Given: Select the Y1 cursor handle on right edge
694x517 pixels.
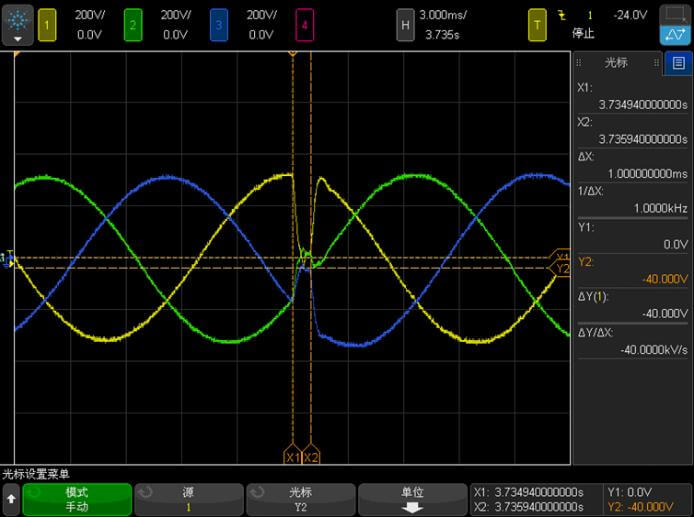Looking at the screenshot, I should 560,256.
